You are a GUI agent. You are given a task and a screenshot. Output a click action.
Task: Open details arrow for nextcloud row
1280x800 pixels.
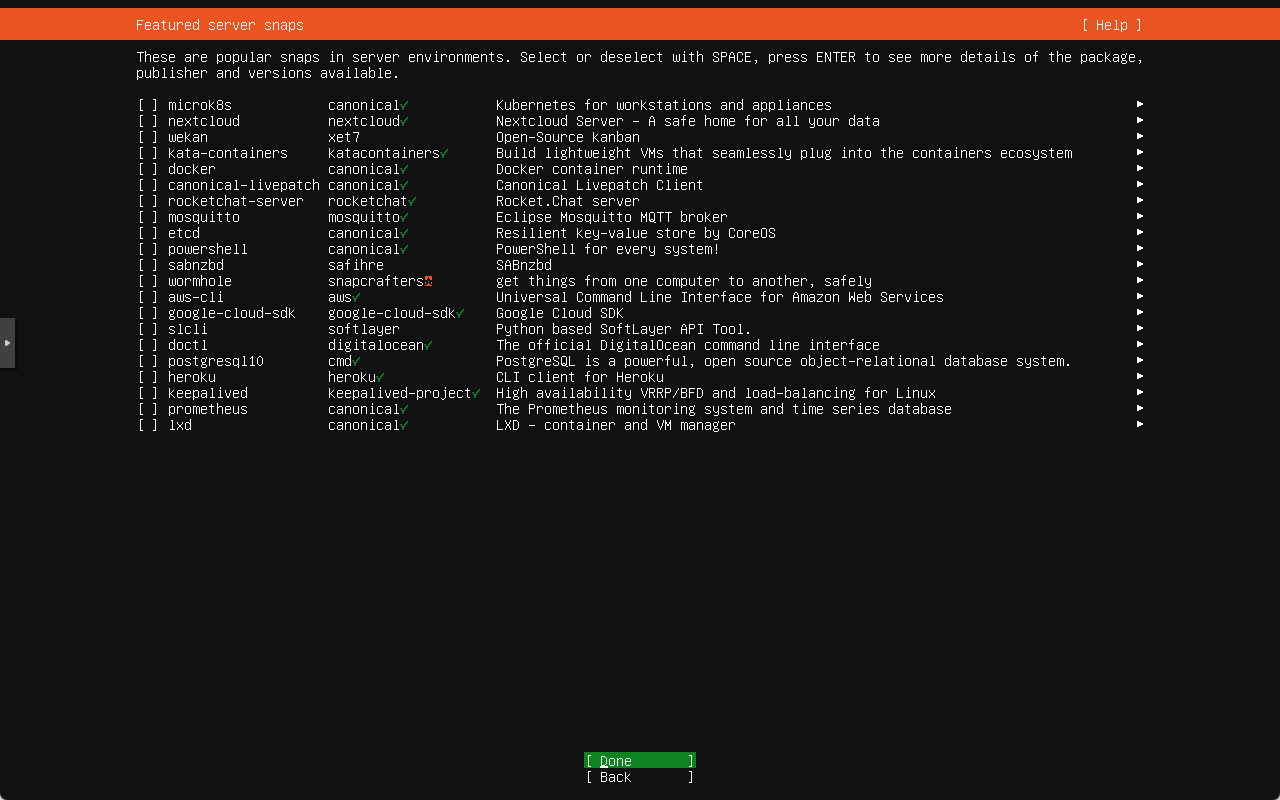[x=1140, y=120]
